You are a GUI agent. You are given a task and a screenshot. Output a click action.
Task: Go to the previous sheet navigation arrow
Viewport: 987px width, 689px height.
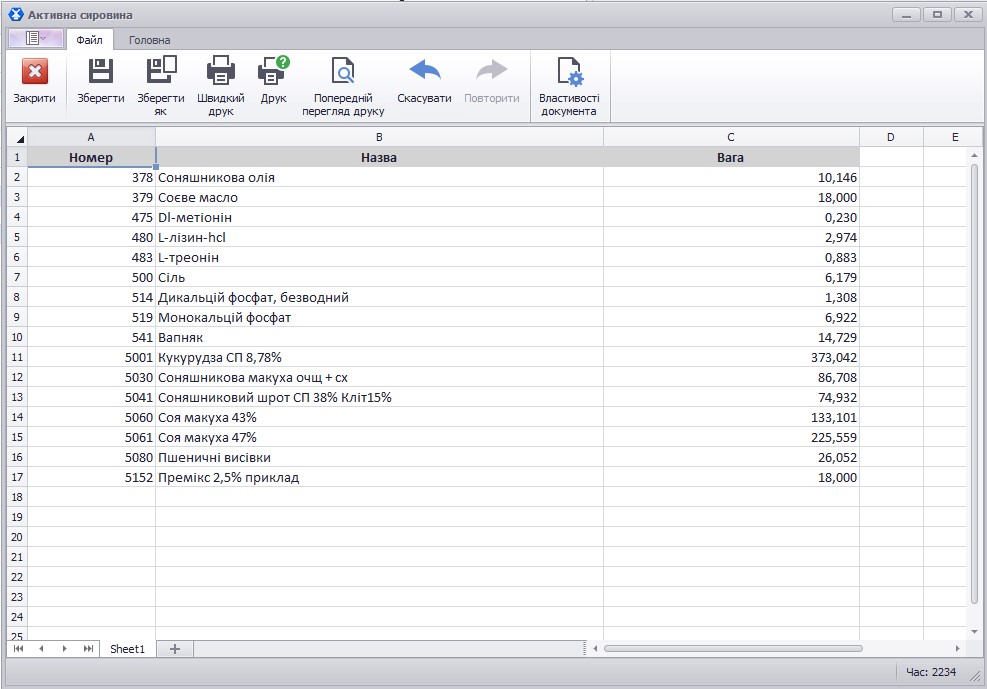tap(41, 649)
